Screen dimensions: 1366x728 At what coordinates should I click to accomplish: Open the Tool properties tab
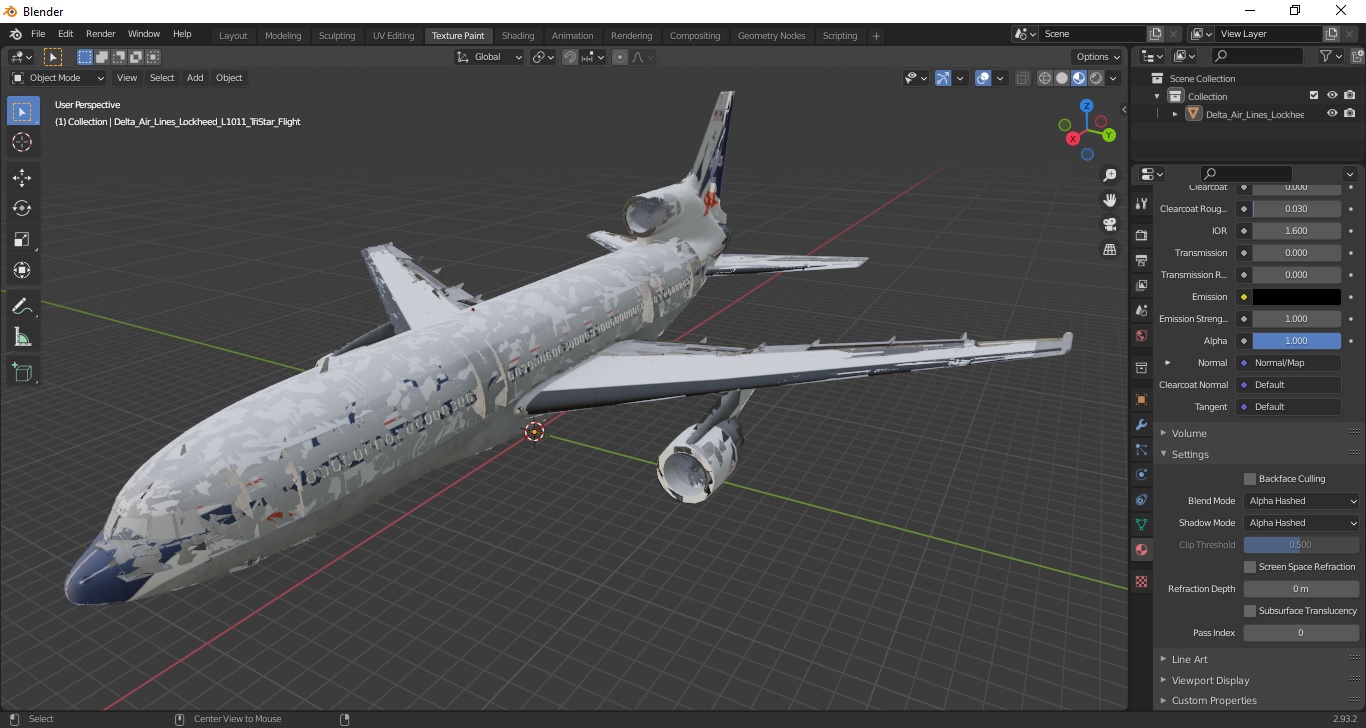(x=1141, y=203)
